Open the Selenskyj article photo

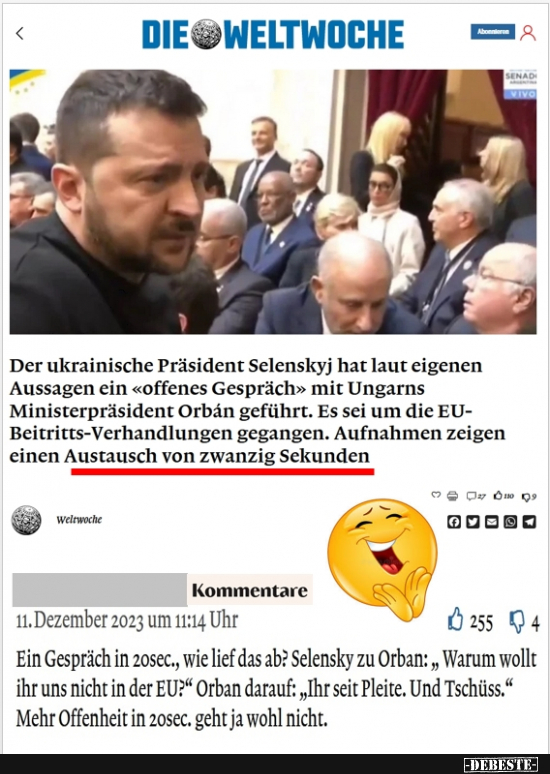coord(273,202)
